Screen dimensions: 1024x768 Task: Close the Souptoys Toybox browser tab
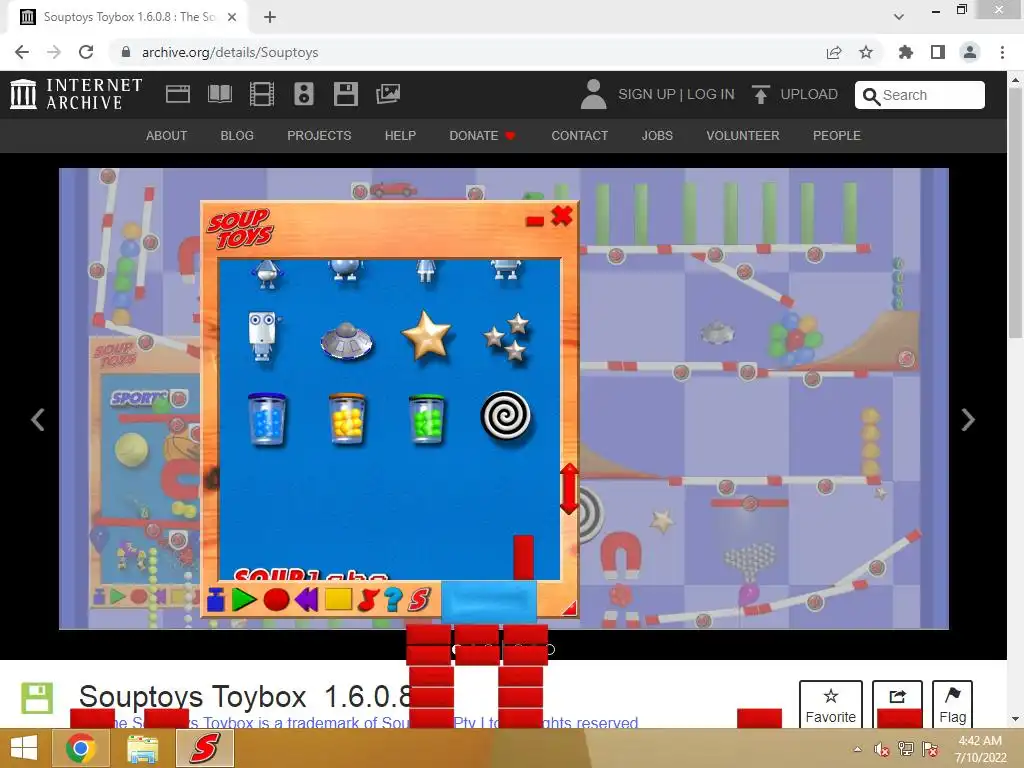[x=232, y=17]
